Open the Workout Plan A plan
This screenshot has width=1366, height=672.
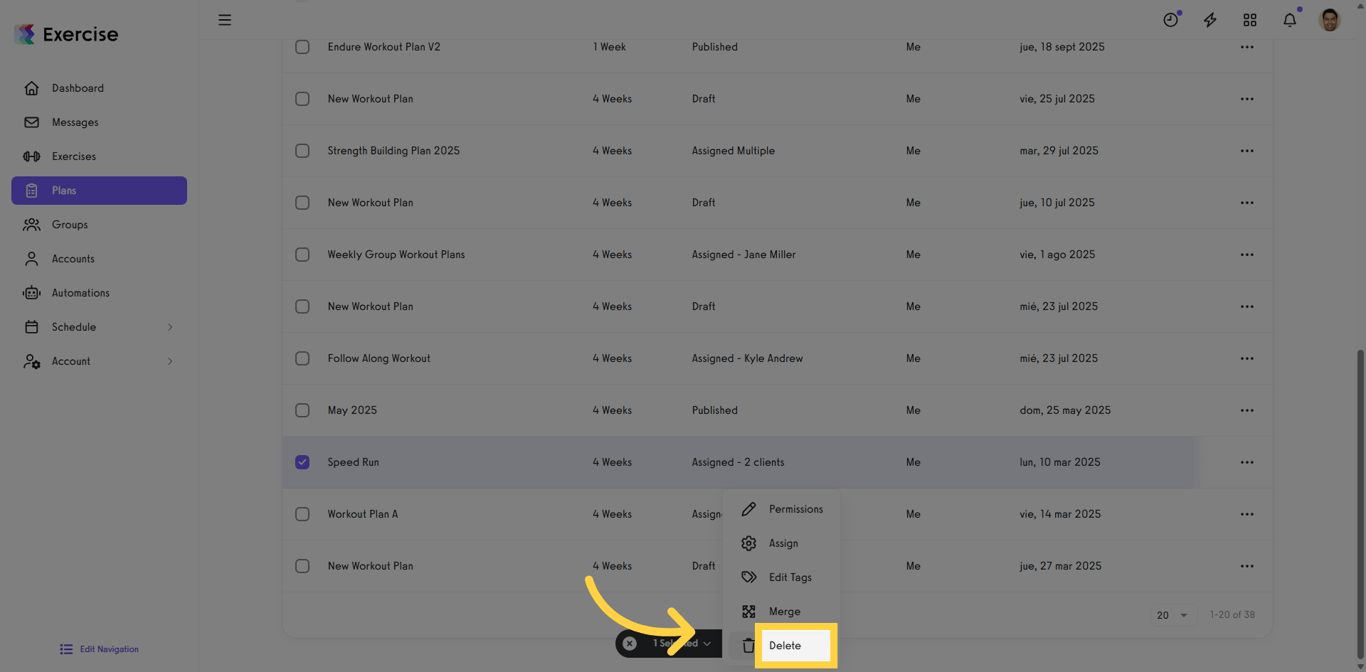[362, 514]
